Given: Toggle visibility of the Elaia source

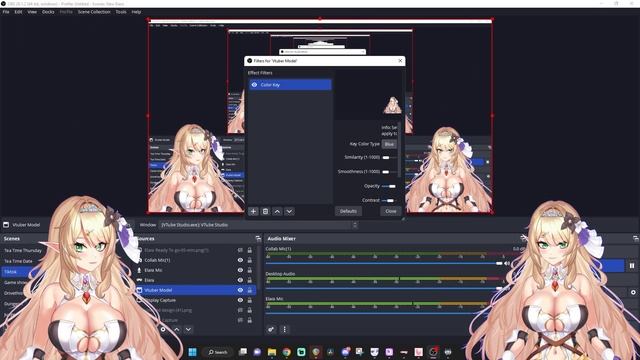Looking at the screenshot, I should [240, 280].
